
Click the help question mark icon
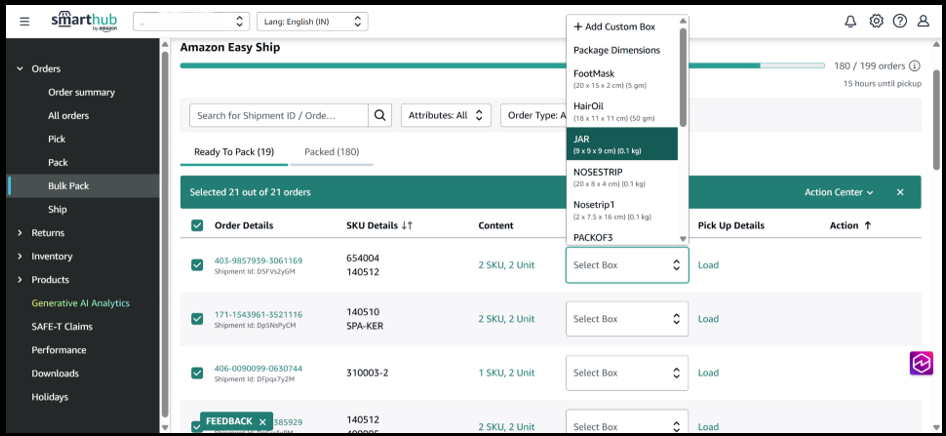[x=900, y=21]
